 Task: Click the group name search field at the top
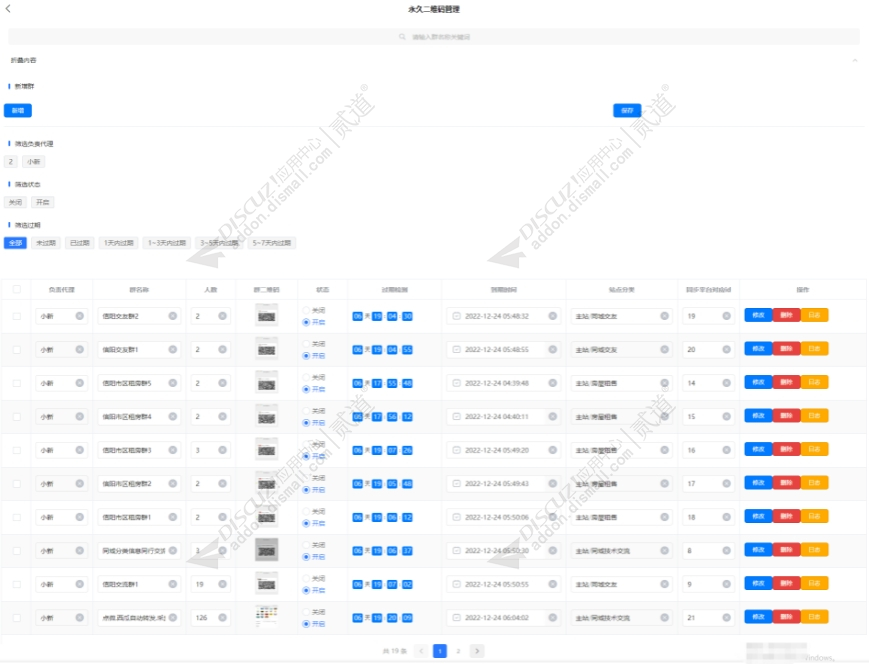point(434,37)
